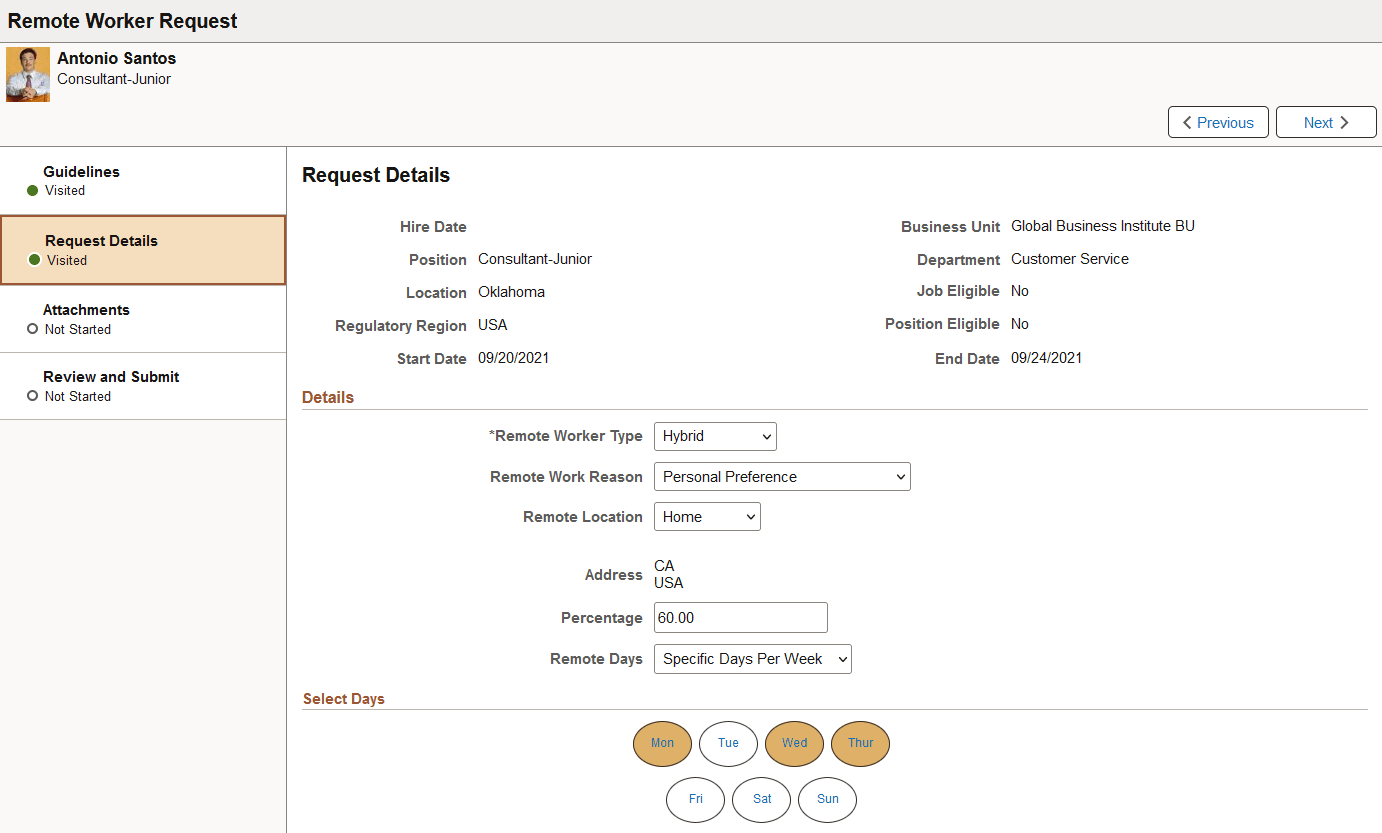The image size is (1382, 833).
Task: Deselect Mon as a remote day
Action: point(662,743)
